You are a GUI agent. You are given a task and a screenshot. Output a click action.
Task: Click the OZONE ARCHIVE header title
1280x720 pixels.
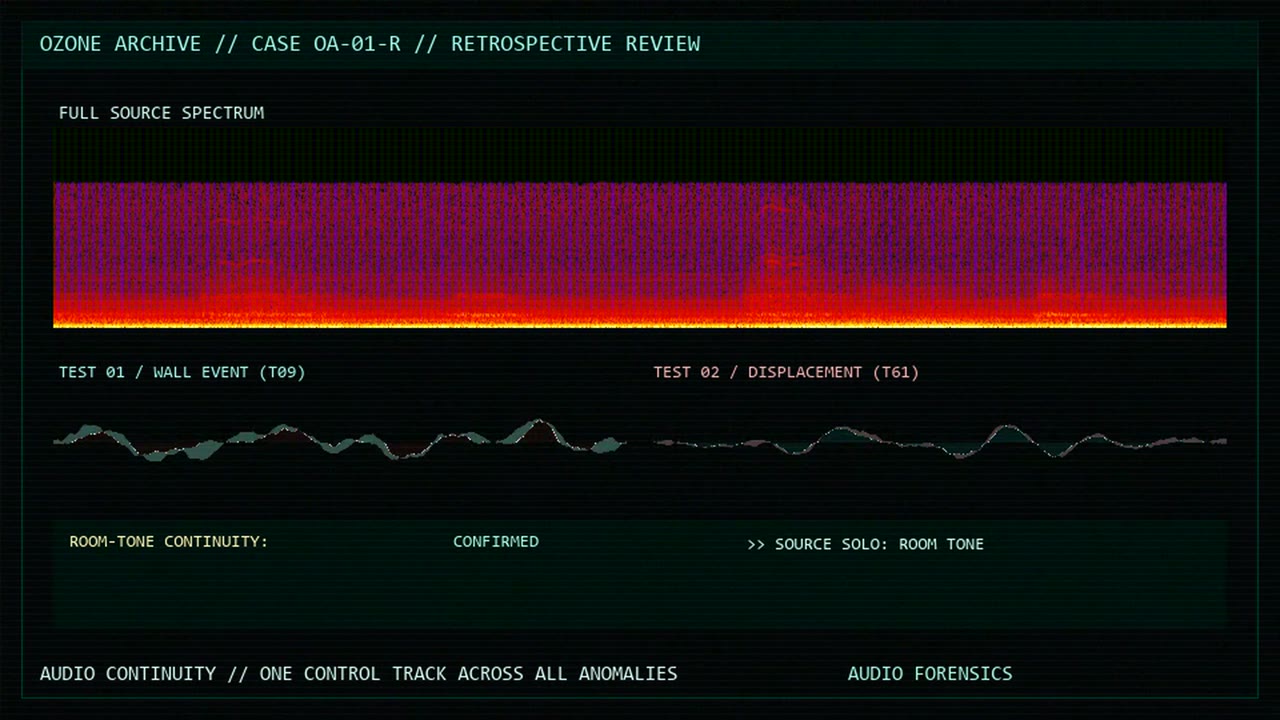(120, 44)
